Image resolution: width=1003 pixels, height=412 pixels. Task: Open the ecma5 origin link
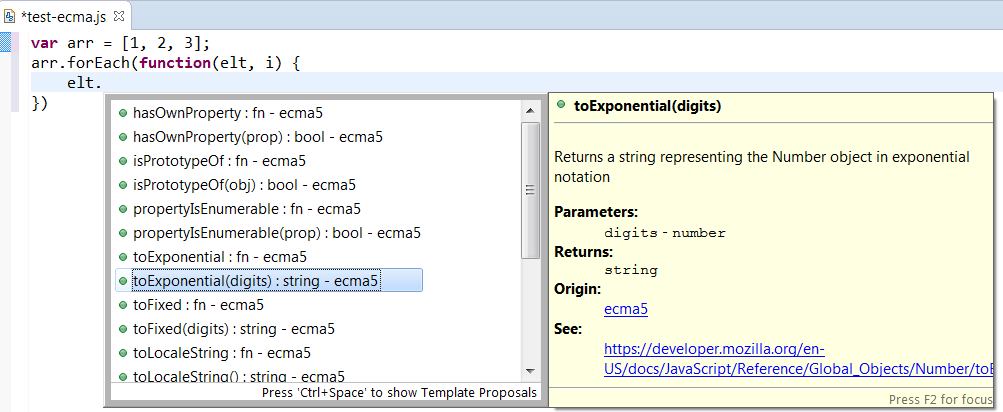pyautogui.click(x=626, y=310)
